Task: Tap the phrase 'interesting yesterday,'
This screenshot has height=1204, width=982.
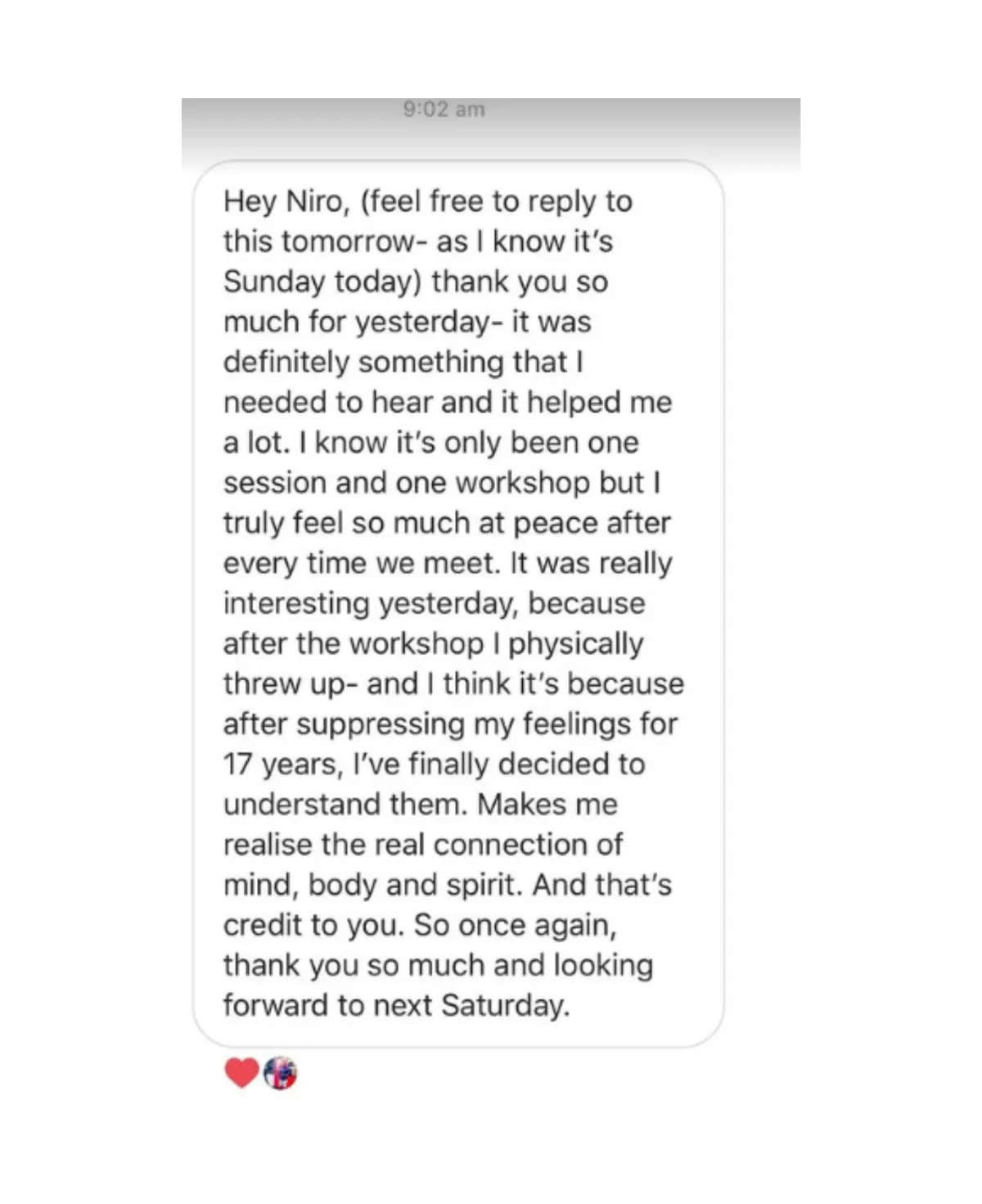Action: (371, 603)
